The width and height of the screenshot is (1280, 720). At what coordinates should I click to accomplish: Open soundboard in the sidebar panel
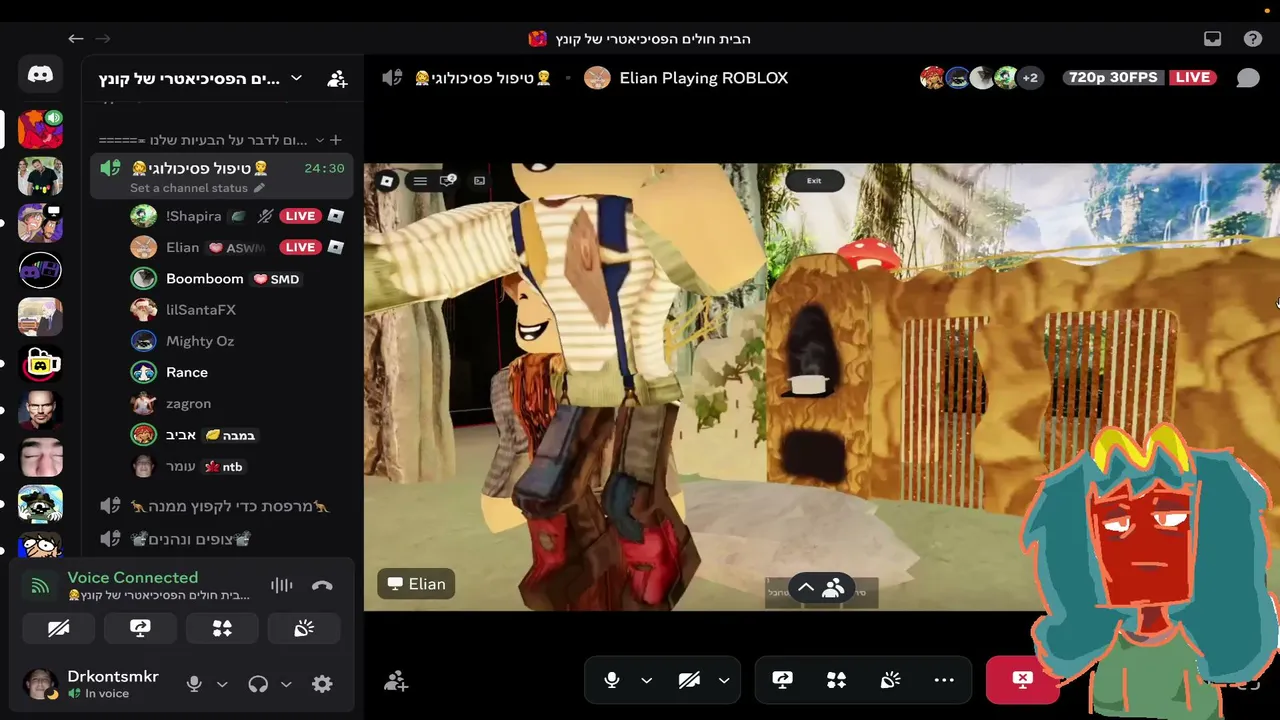304,628
